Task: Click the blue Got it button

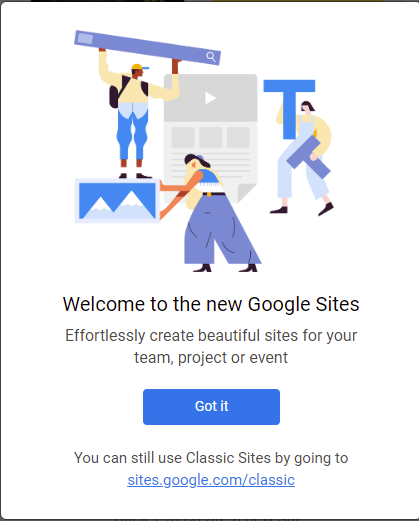Action: tap(211, 407)
